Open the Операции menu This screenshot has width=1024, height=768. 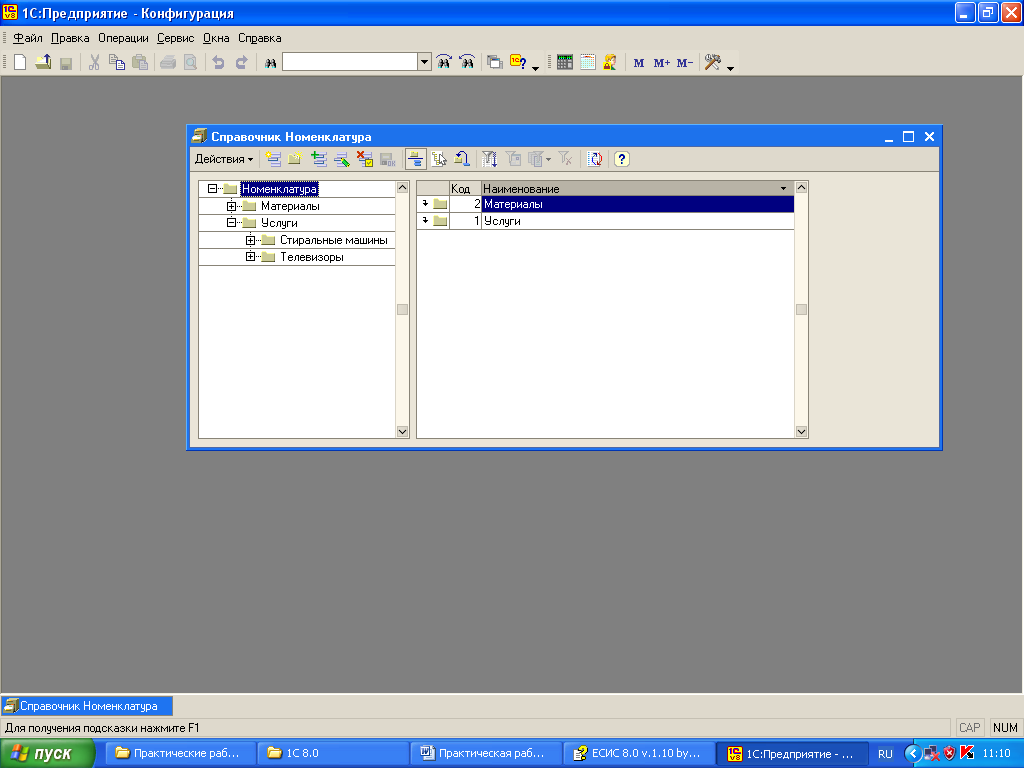tap(123, 38)
